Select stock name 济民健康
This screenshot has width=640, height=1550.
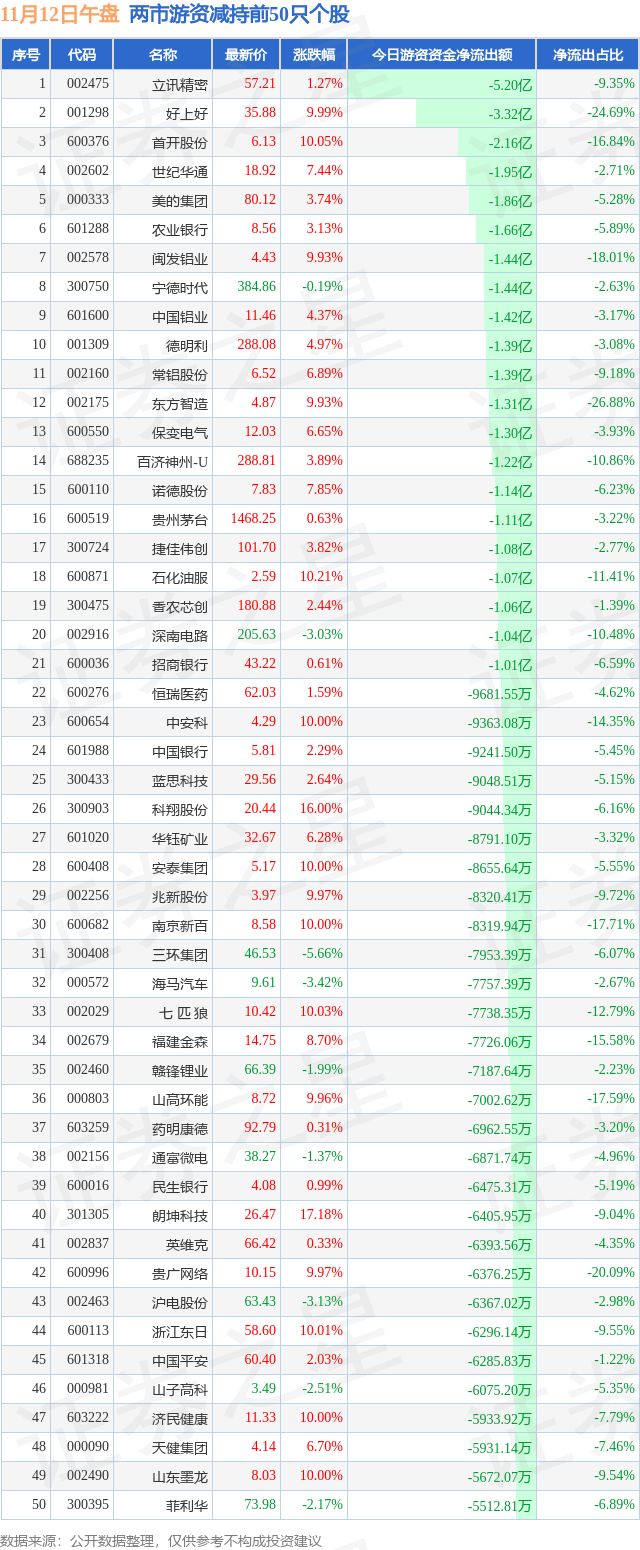coord(180,1419)
